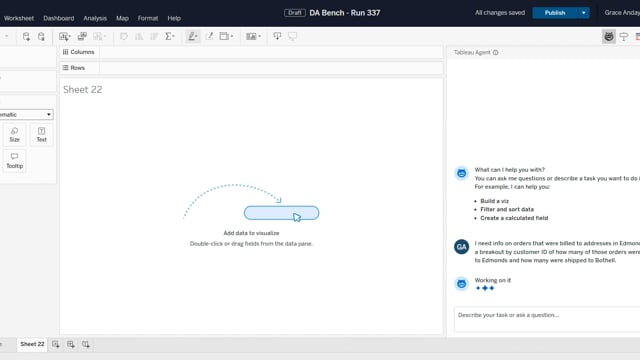Click the Rows shelf
This screenshot has height=360, width=640.
click(251, 68)
